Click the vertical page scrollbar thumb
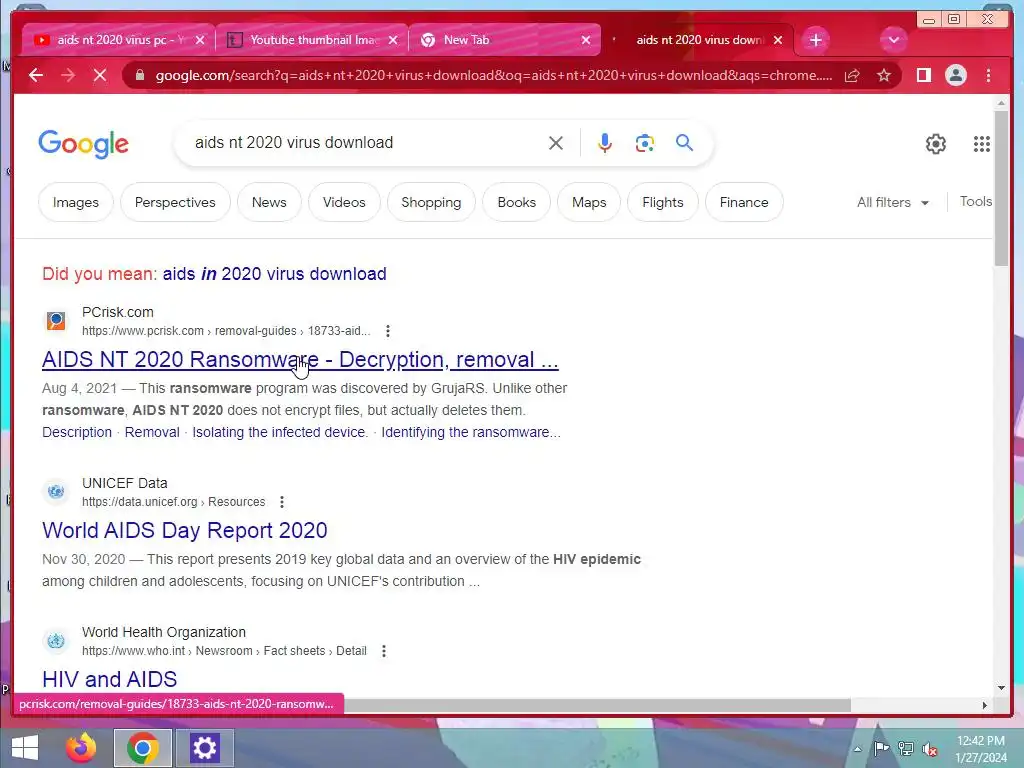 pyautogui.click(x=1001, y=188)
